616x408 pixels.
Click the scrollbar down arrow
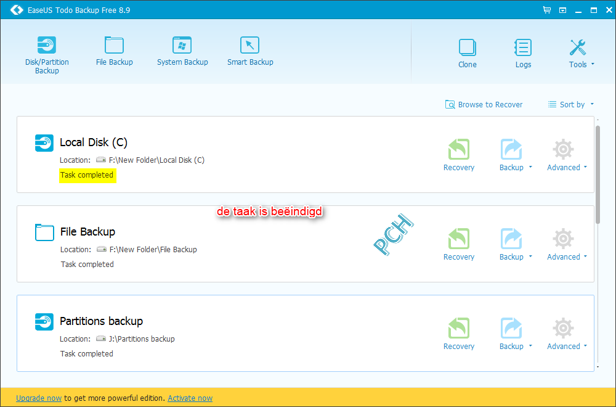(x=598, y=367)
